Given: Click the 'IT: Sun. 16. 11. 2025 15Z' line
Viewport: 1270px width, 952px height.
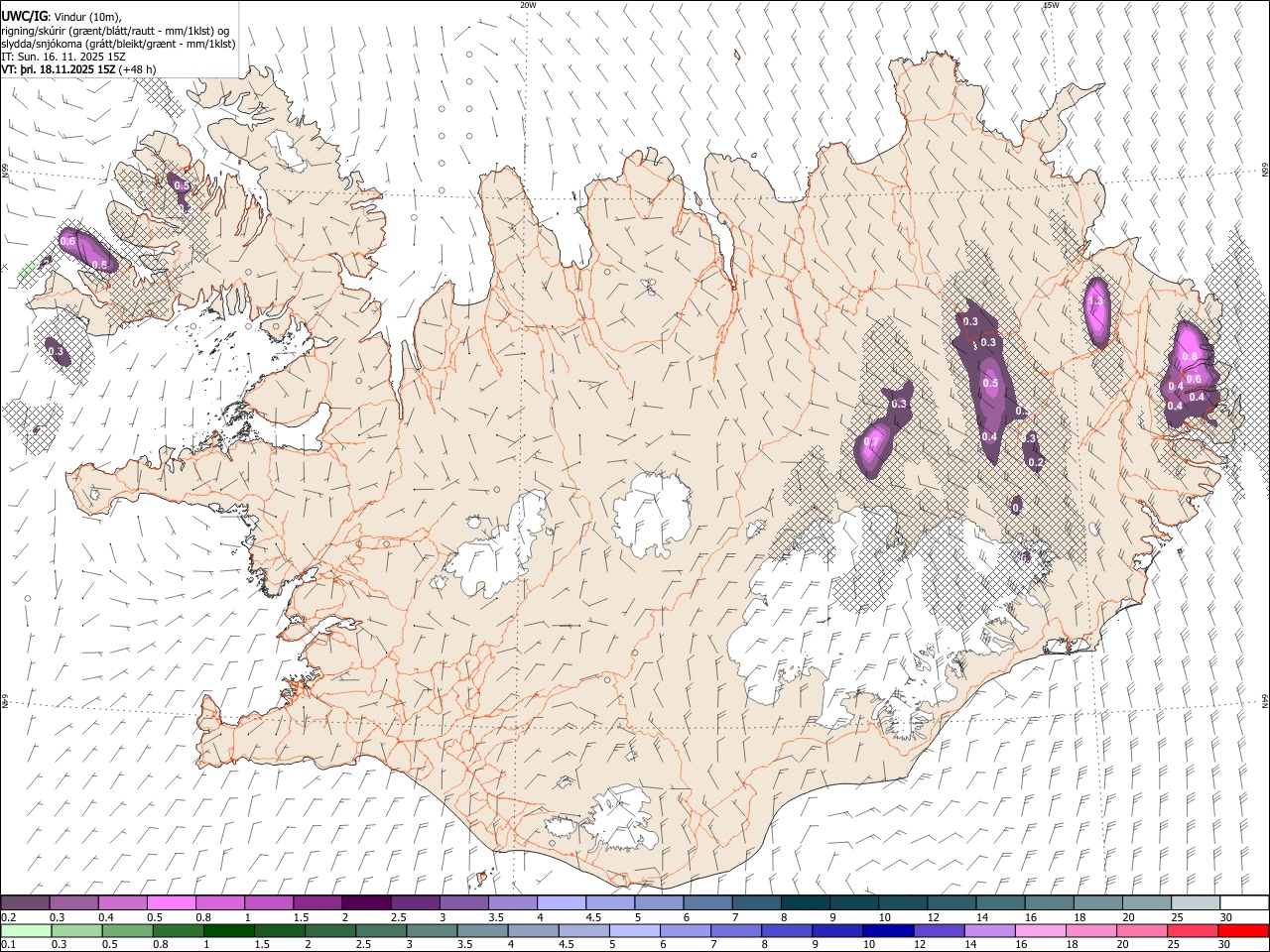Looking at the screenshot, I should (x=63, y=57).
